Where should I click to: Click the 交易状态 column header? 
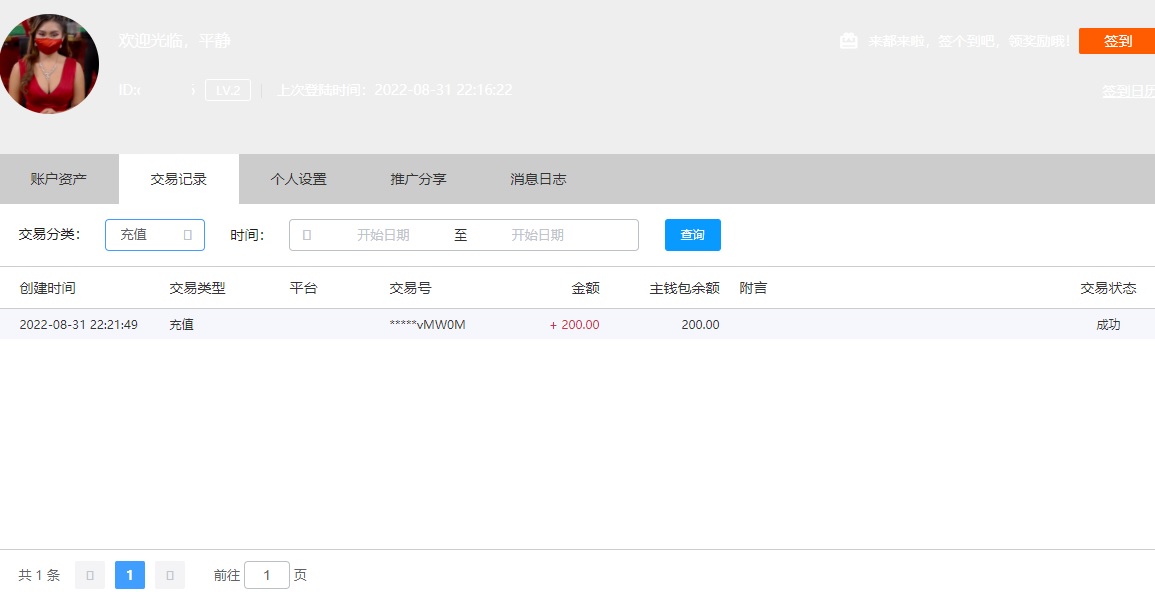click(1108, 288)
